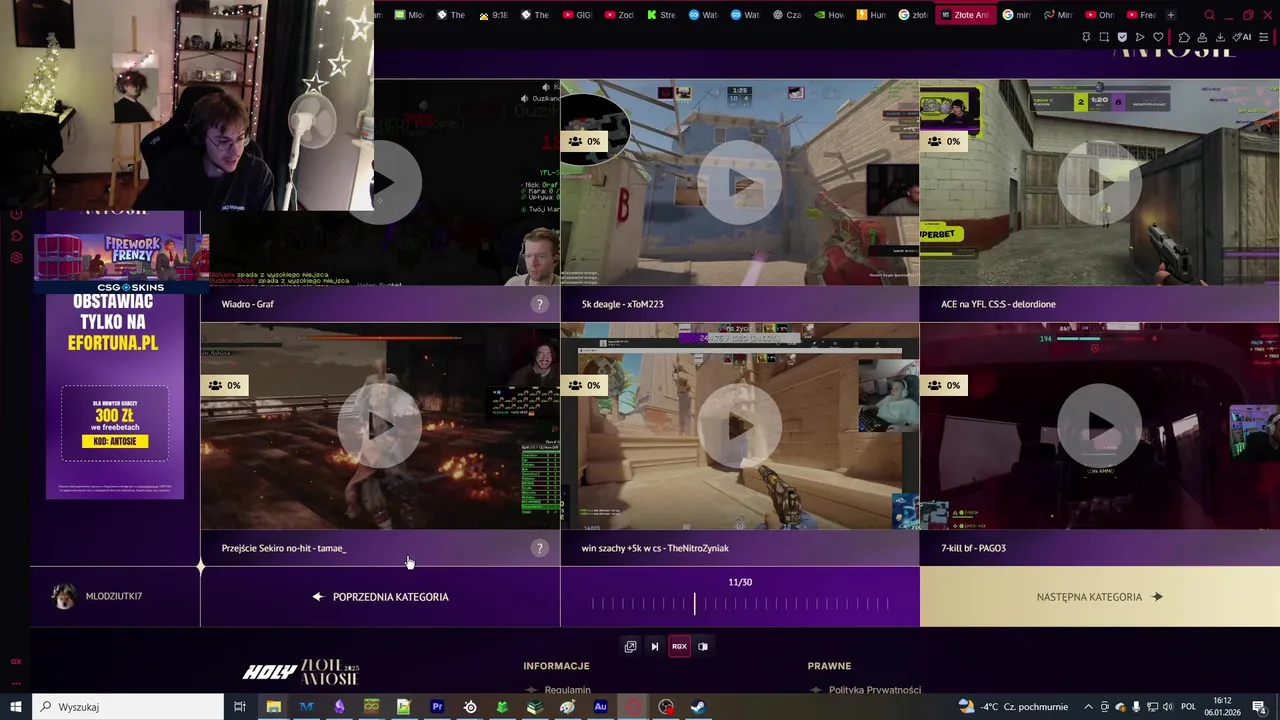Click the picture-in-picture toggle in media controls
The width and height of the screenshot is (1280, 720).
tap(703, 646)
